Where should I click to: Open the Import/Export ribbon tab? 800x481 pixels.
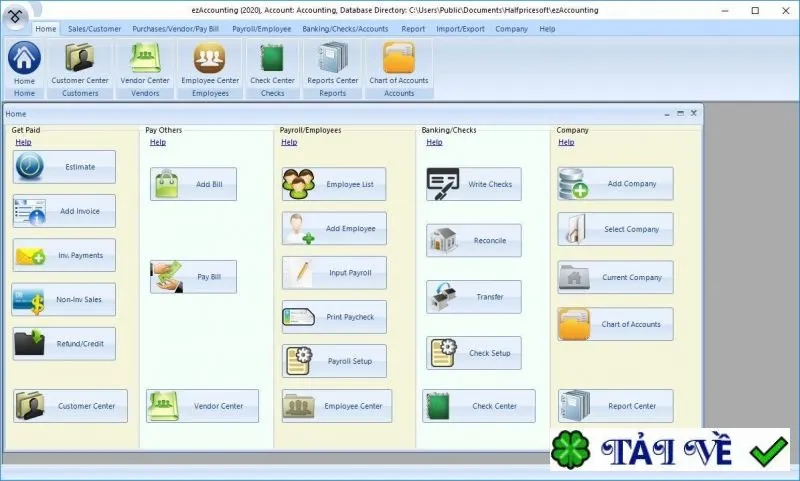click(460, 29)
